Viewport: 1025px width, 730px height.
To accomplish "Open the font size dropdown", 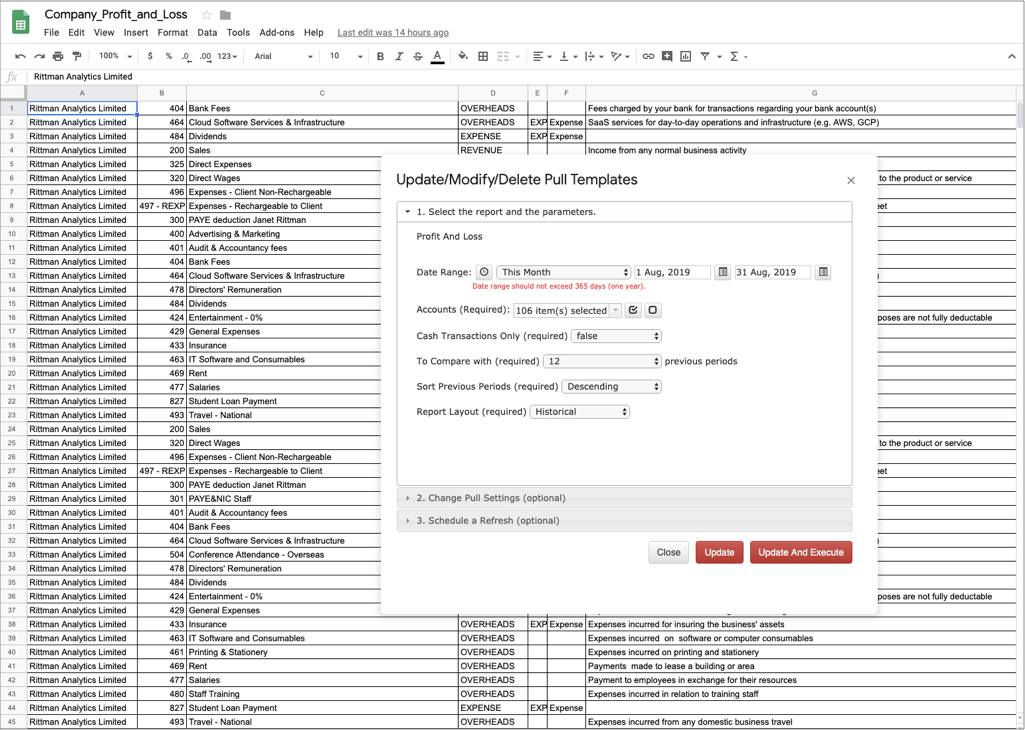I will [346, 57].
